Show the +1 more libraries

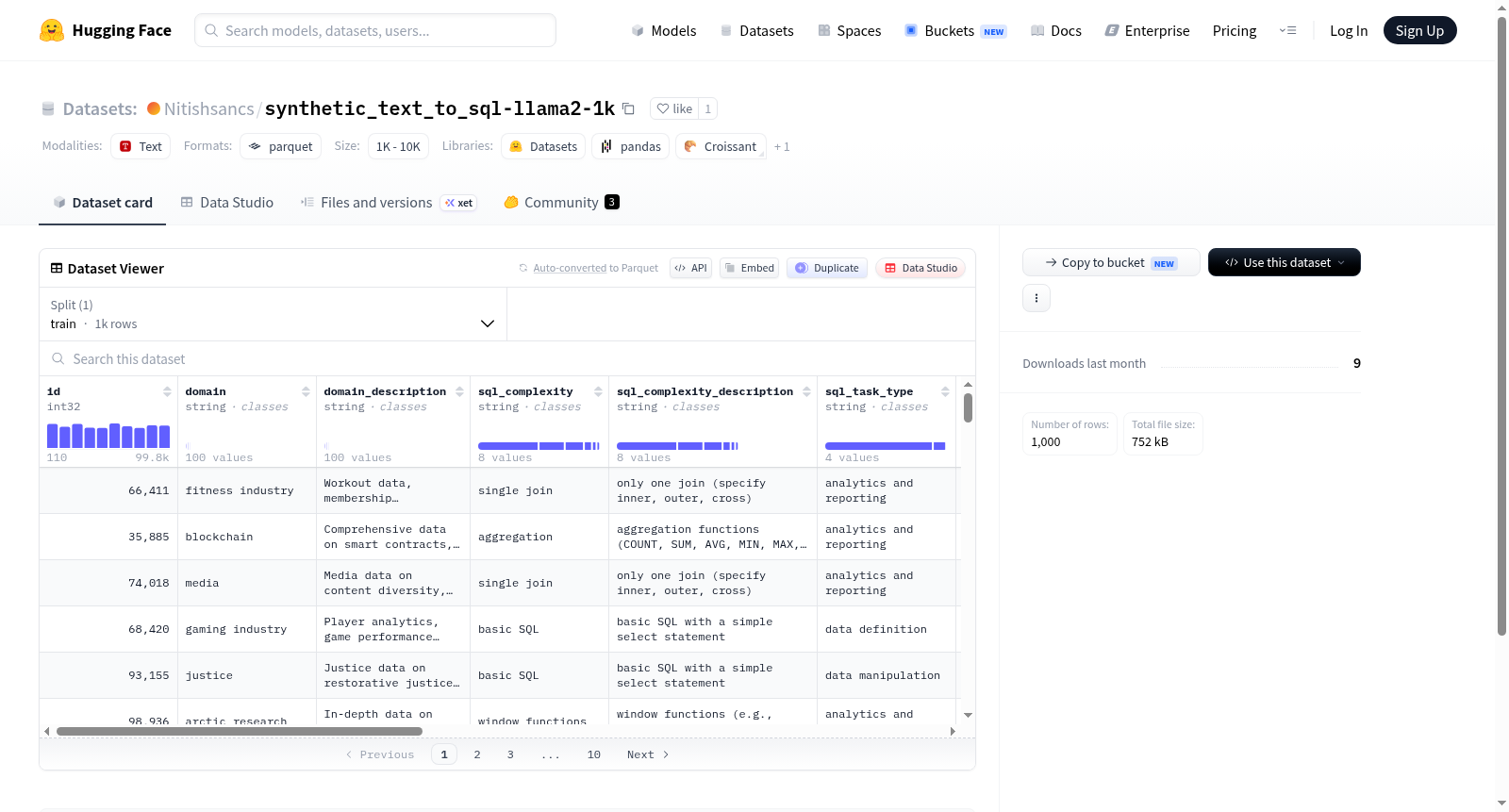pyautogui.click(x=782, y=146)
